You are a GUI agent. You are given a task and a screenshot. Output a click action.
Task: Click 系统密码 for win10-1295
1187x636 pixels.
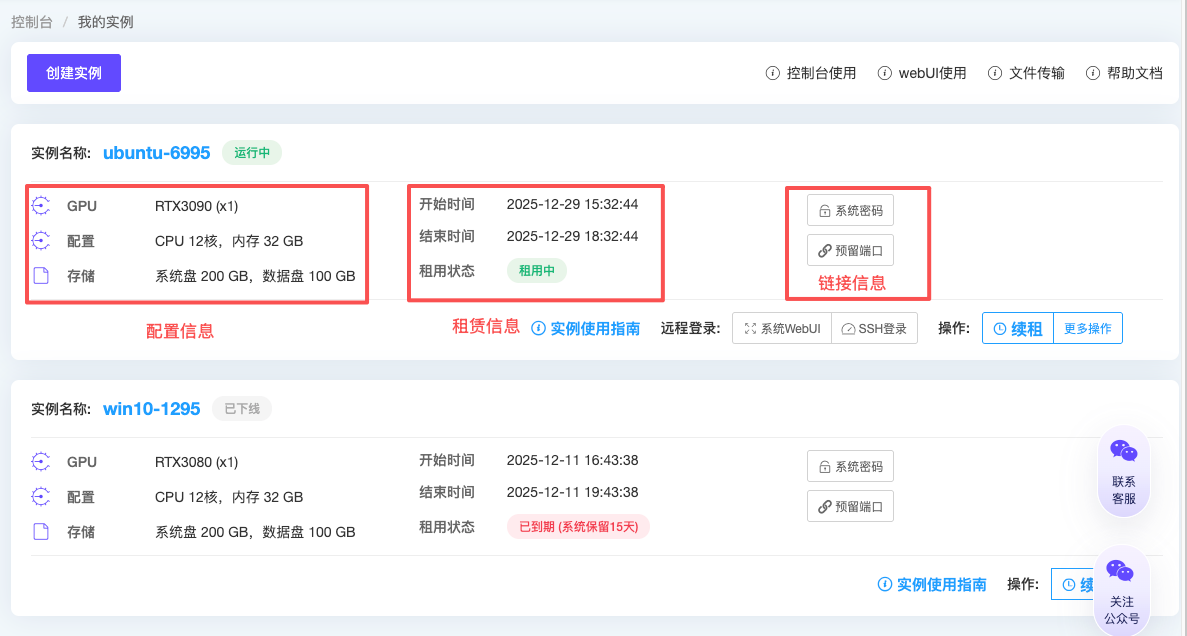coord(850,467)
